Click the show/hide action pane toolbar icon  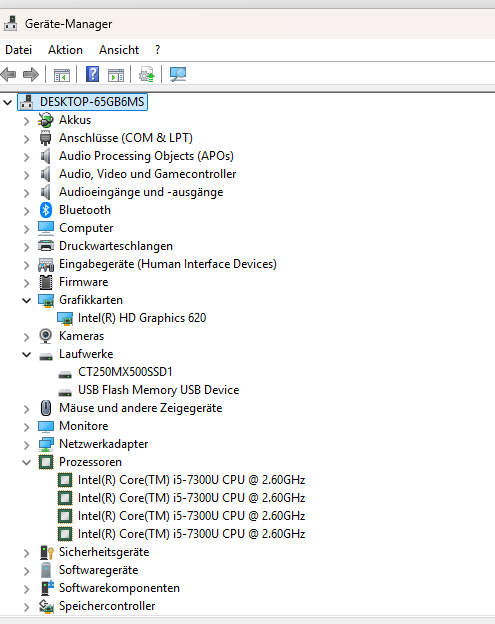116,74
